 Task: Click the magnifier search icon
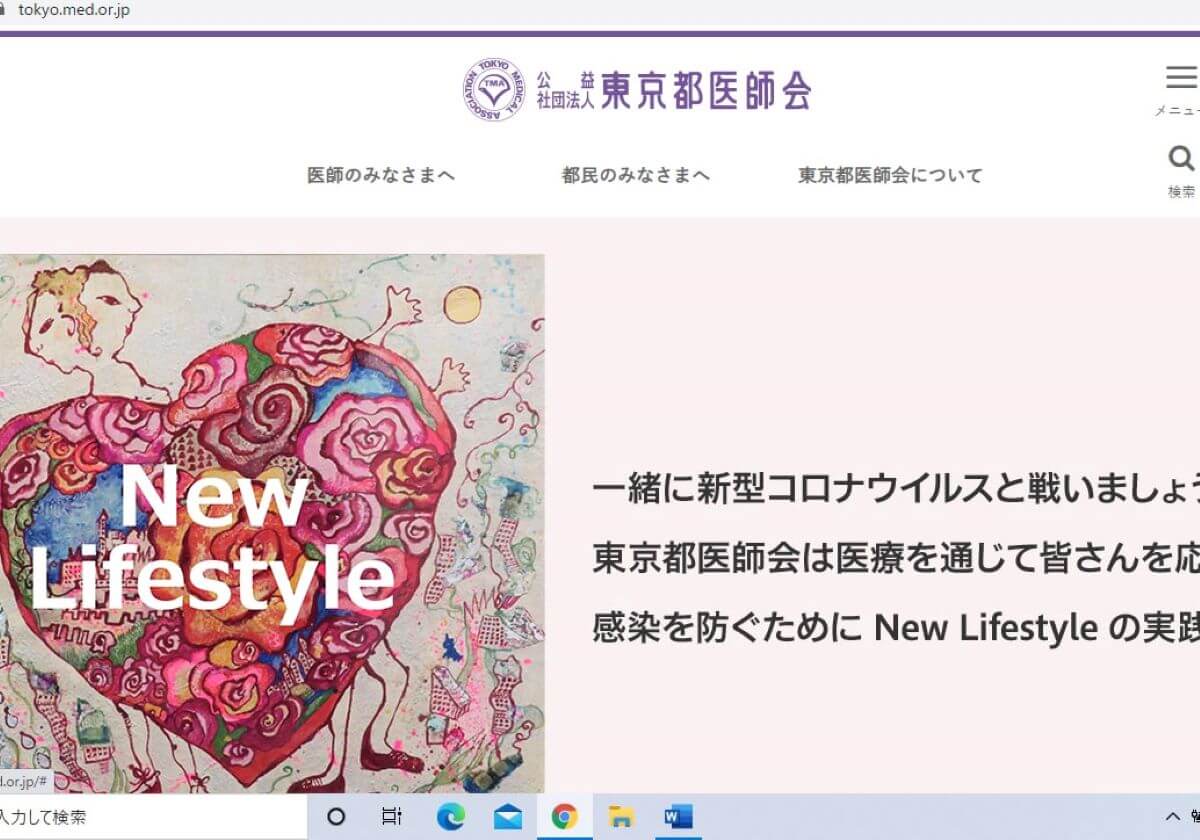point(1181,158)
